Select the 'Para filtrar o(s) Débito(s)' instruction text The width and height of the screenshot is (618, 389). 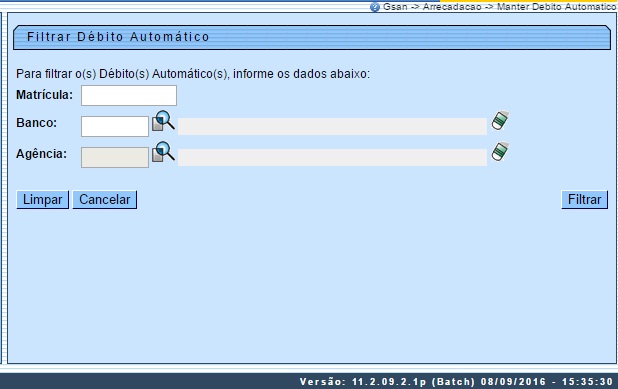(x=193, y=74)
